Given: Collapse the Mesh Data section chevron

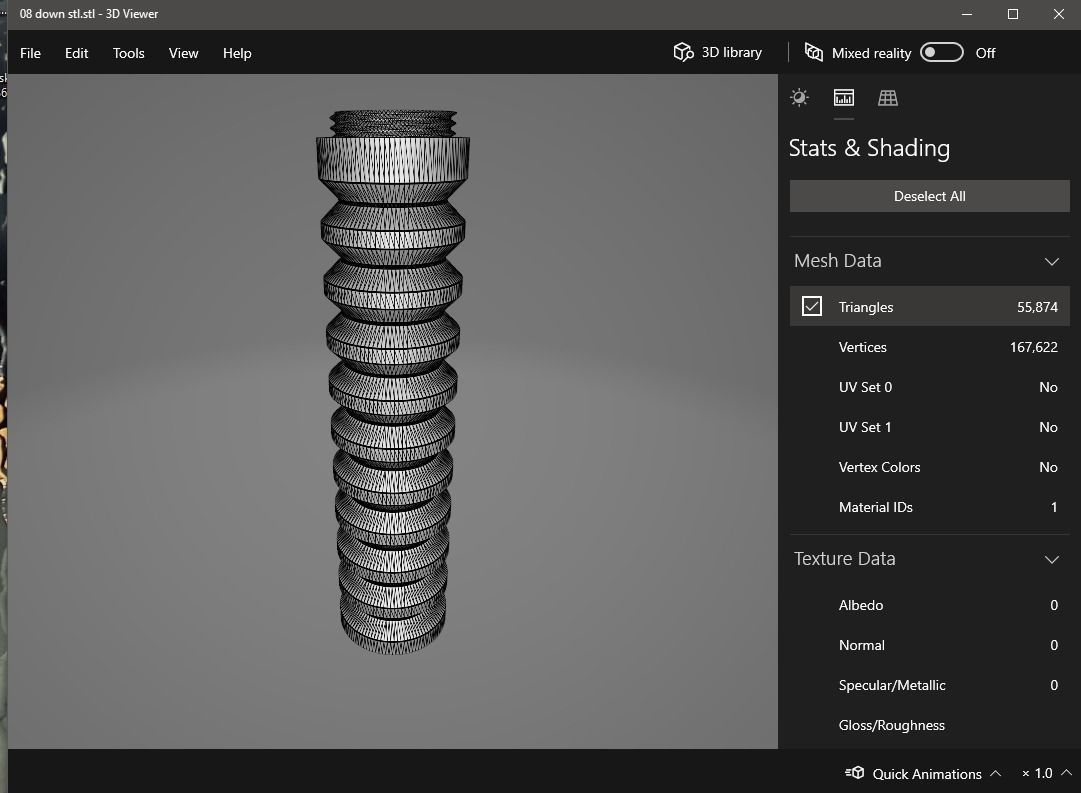Looking at the screenshot, I should [x=1051, y=261].
